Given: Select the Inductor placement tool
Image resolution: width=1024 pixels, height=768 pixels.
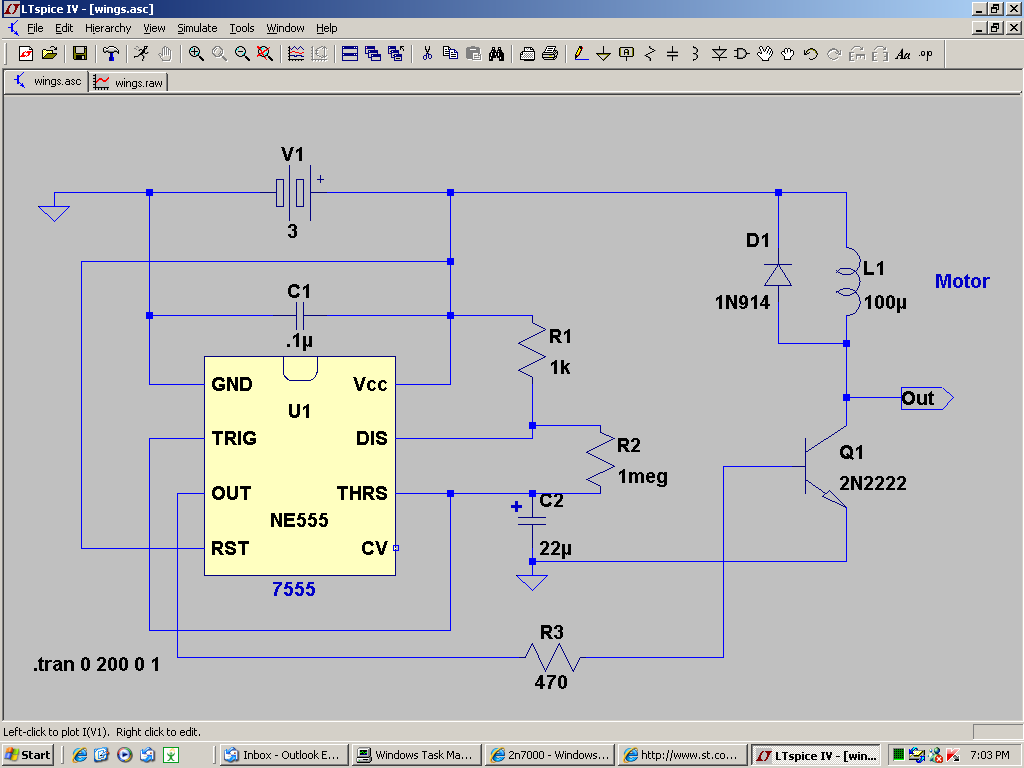Looking at the screenshot, I should coord(696,54).
